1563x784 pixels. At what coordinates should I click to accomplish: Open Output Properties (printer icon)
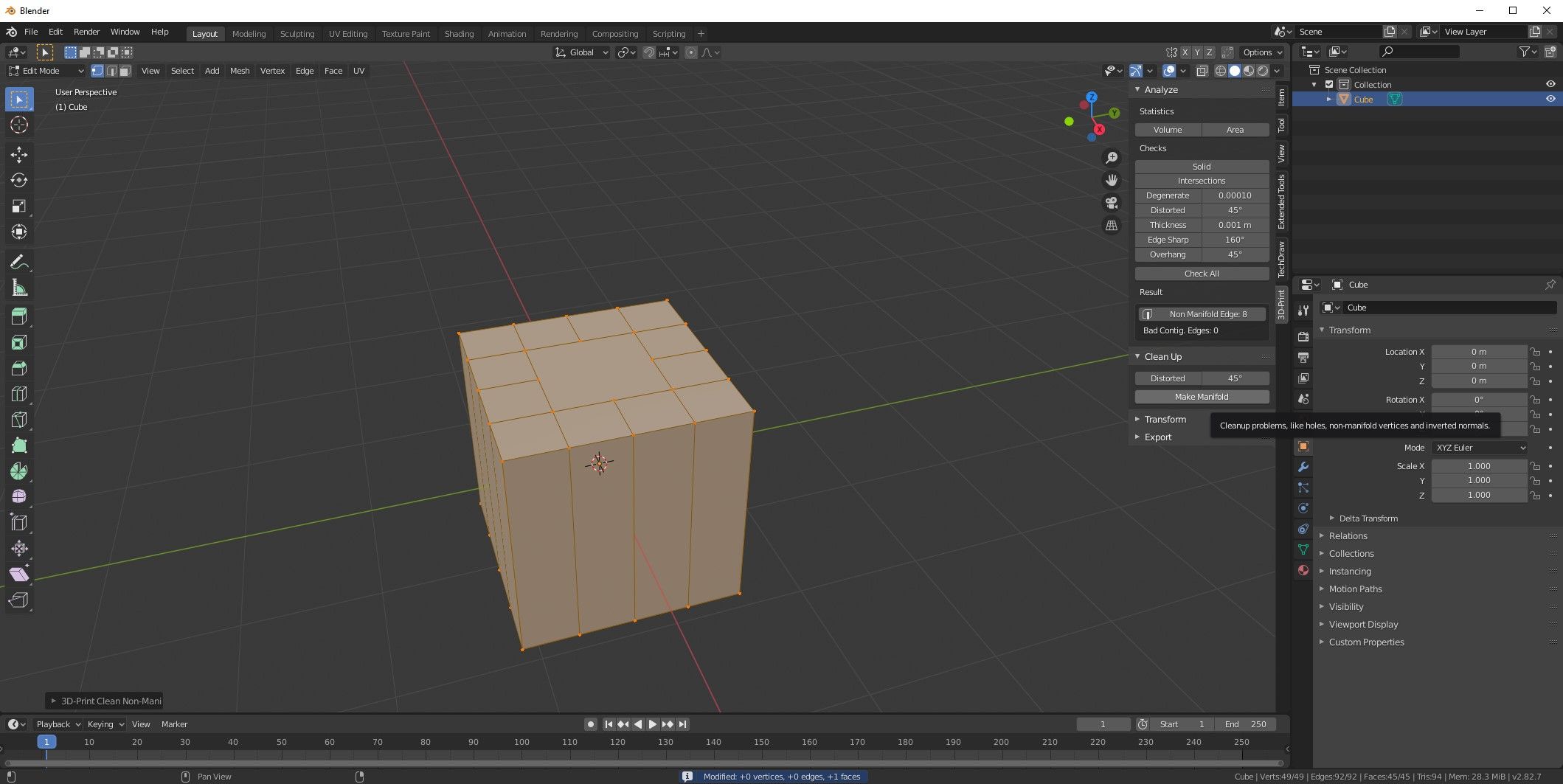(1303, 357)
